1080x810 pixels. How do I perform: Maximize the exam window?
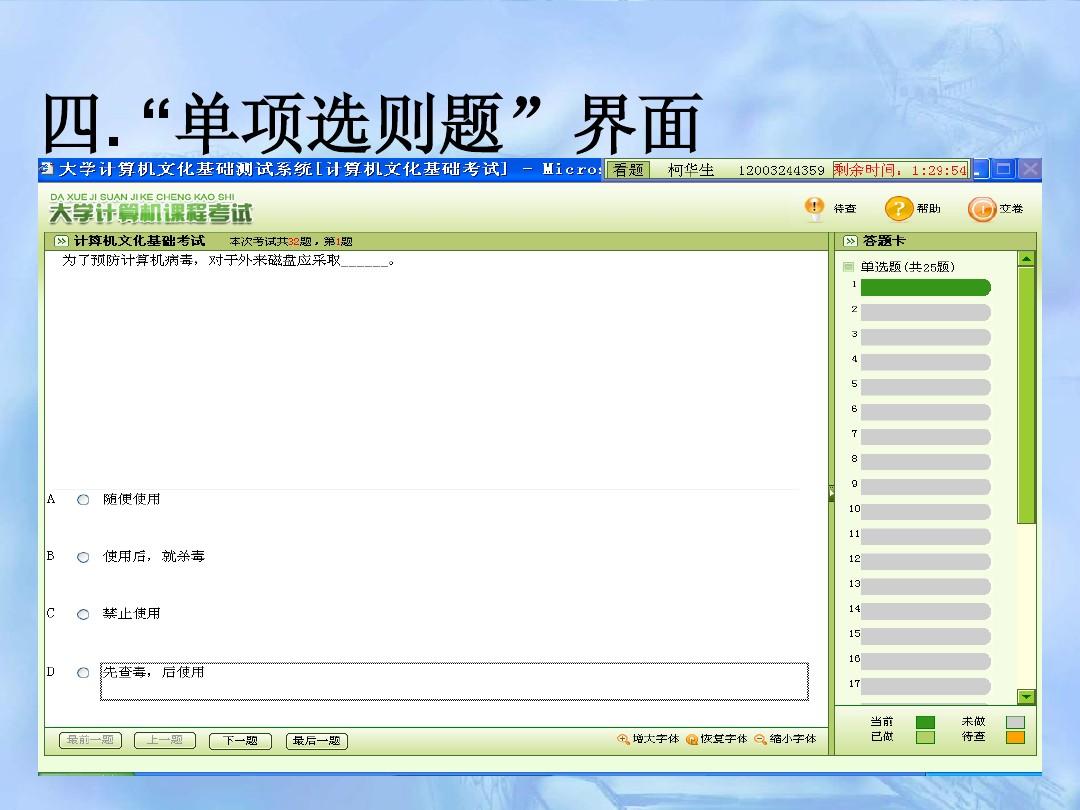pyautogui.click(x=1004, y=169)
